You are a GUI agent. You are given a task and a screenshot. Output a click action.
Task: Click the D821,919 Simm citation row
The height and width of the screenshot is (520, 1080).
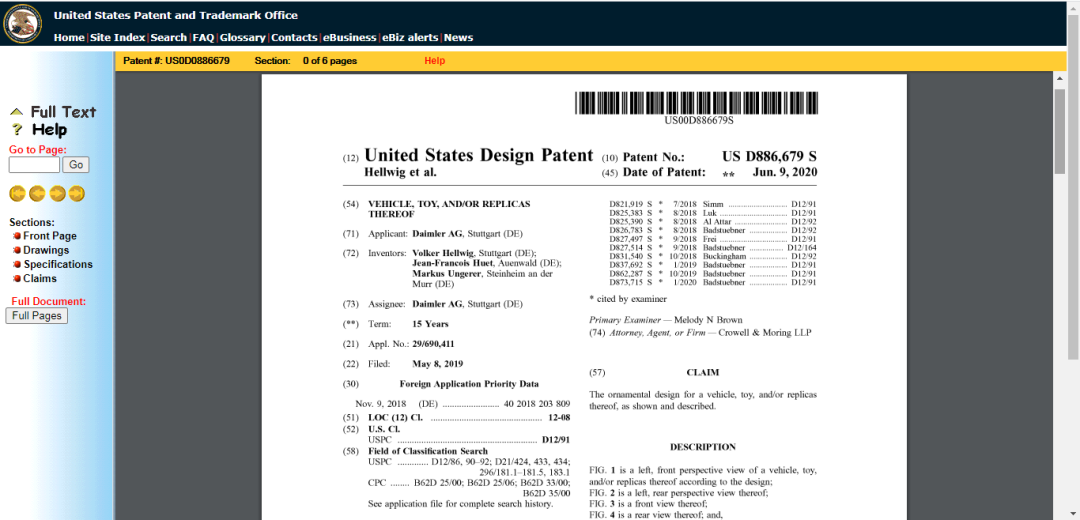pyautogui.click(x=713, y=205)
